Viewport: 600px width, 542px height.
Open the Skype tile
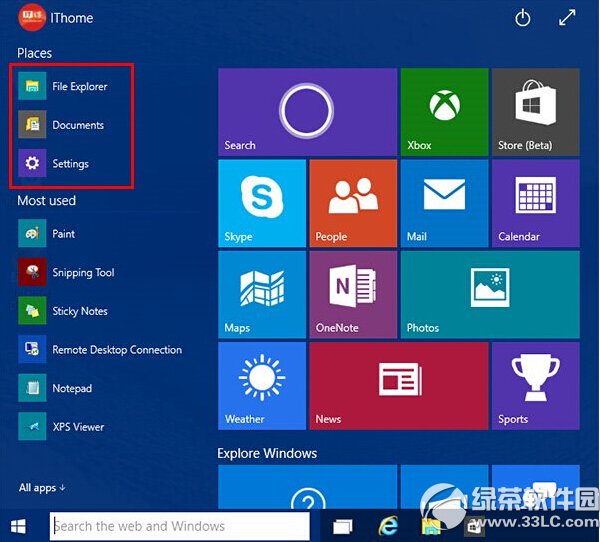(x=262, y=203)
